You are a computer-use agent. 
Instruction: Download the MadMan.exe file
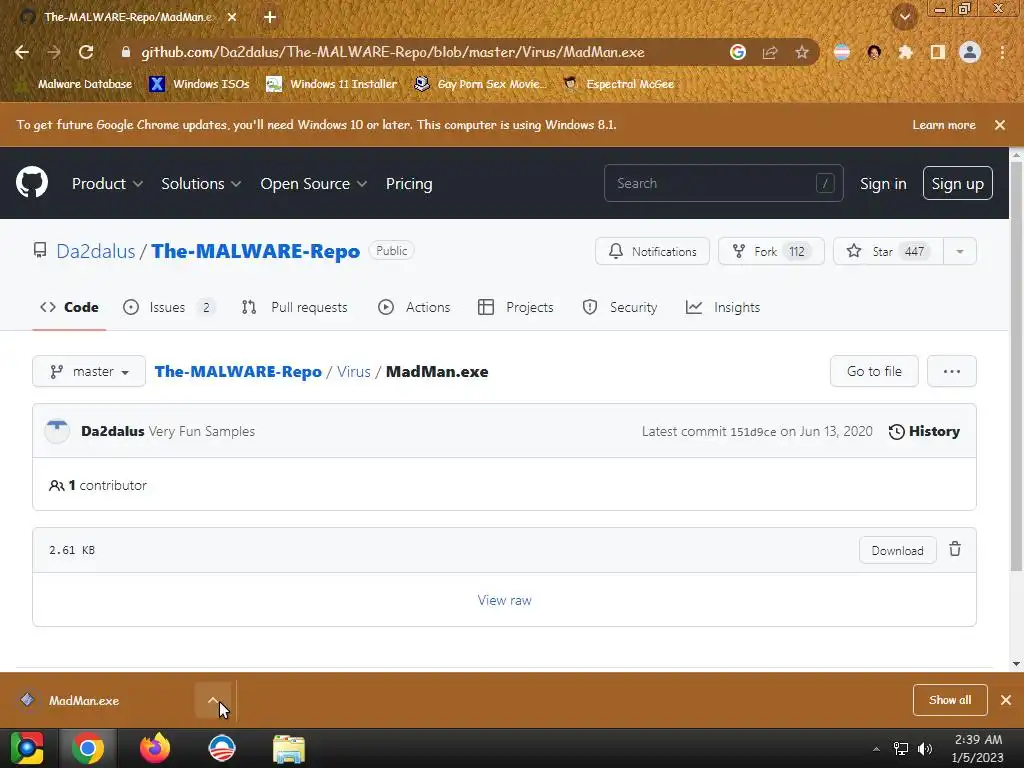pyautogui.click(x=897, y=550)
